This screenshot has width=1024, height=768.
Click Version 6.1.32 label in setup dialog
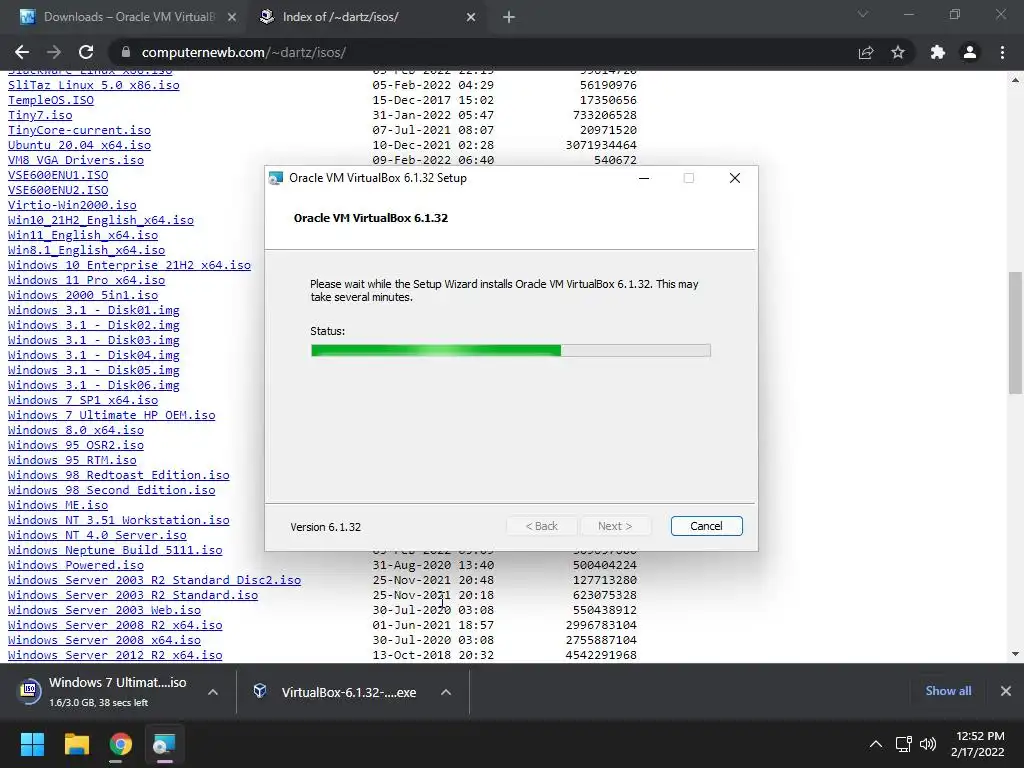click(325, 527)
